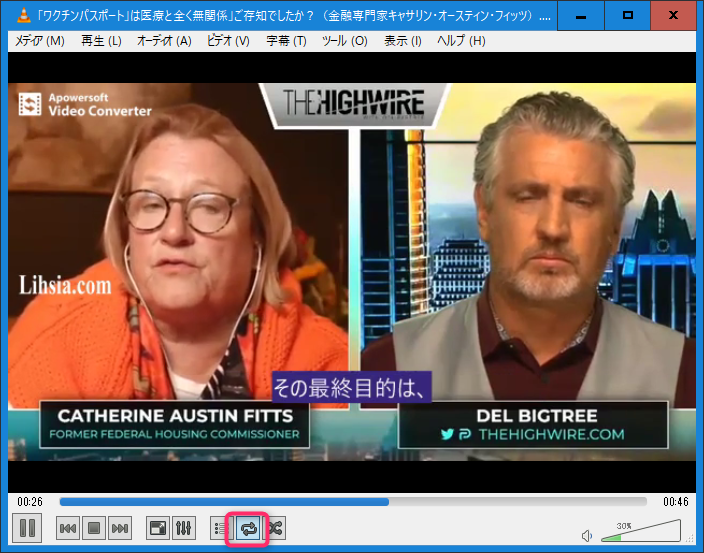704x553 pixels.
Task: Expand the オーディオ (A) menu
Action: coord(163,41)
